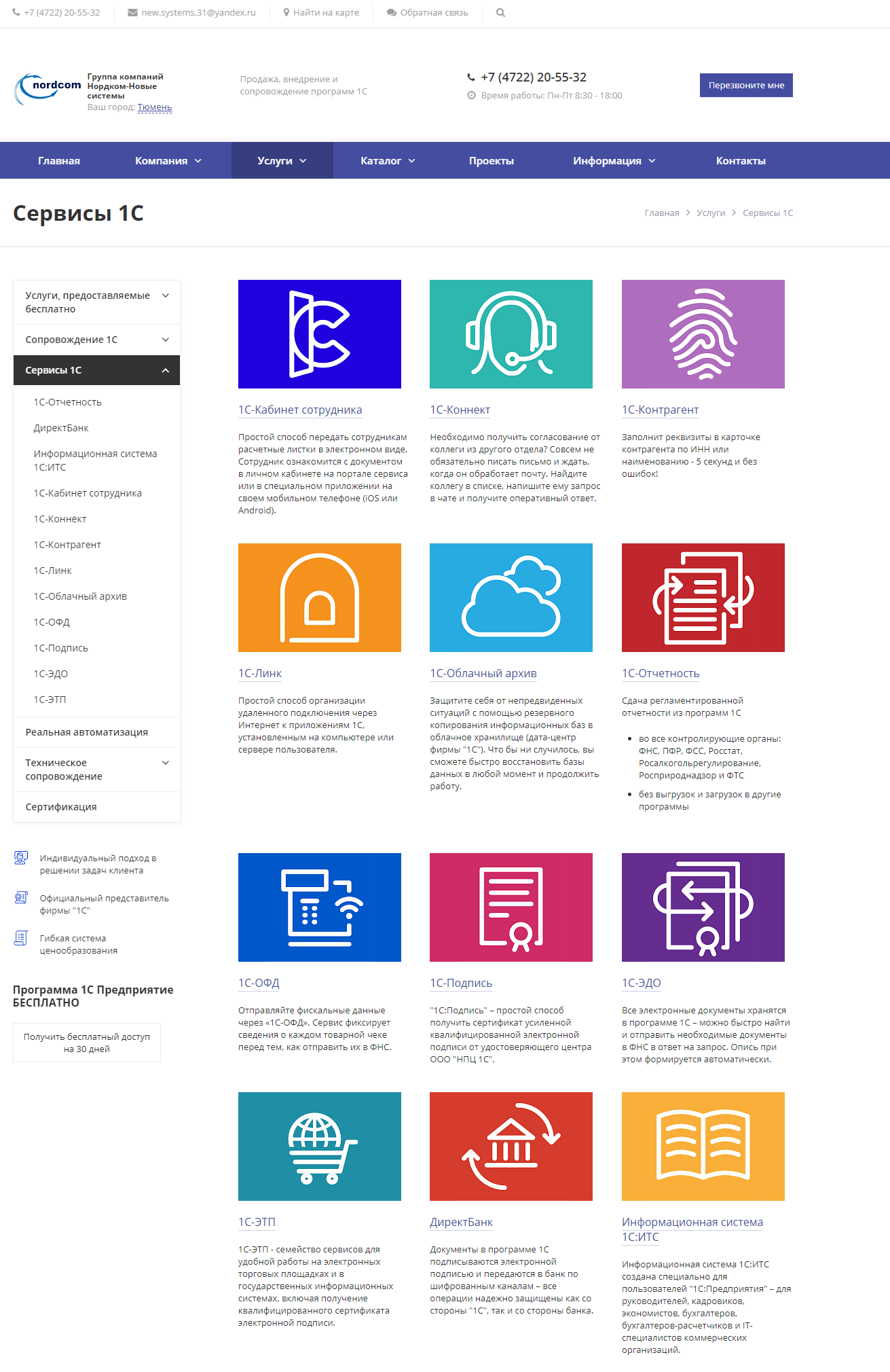Click the search magnifier icon in top bar

500,12
